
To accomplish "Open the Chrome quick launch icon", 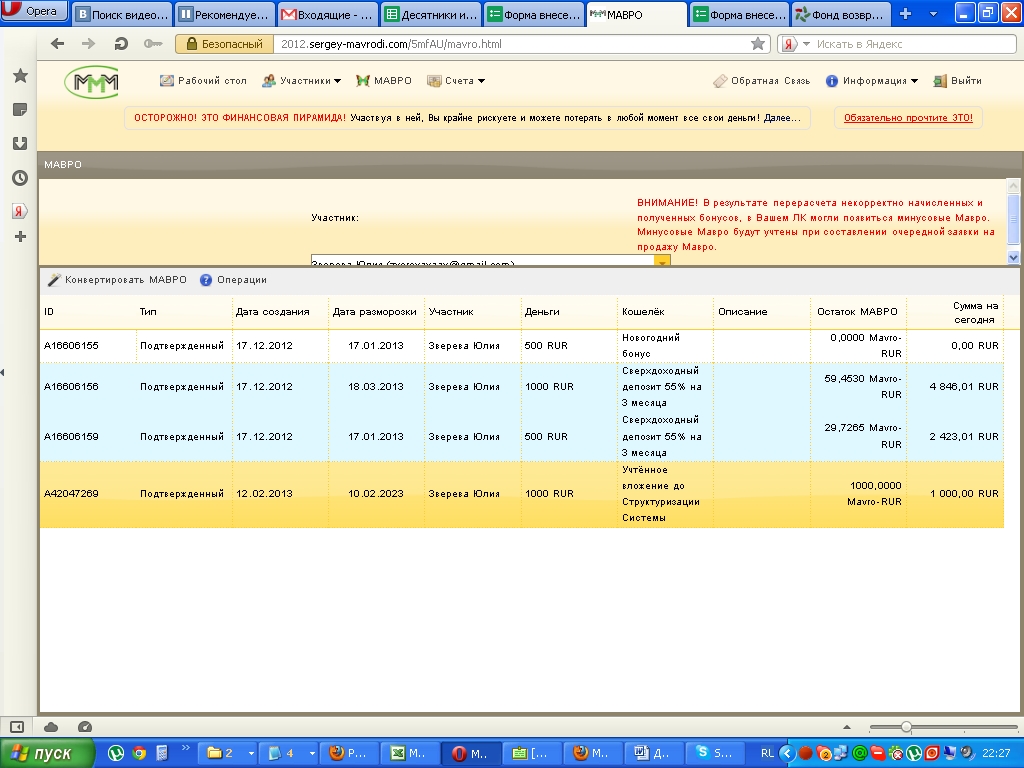I will (x=139, y=753).
